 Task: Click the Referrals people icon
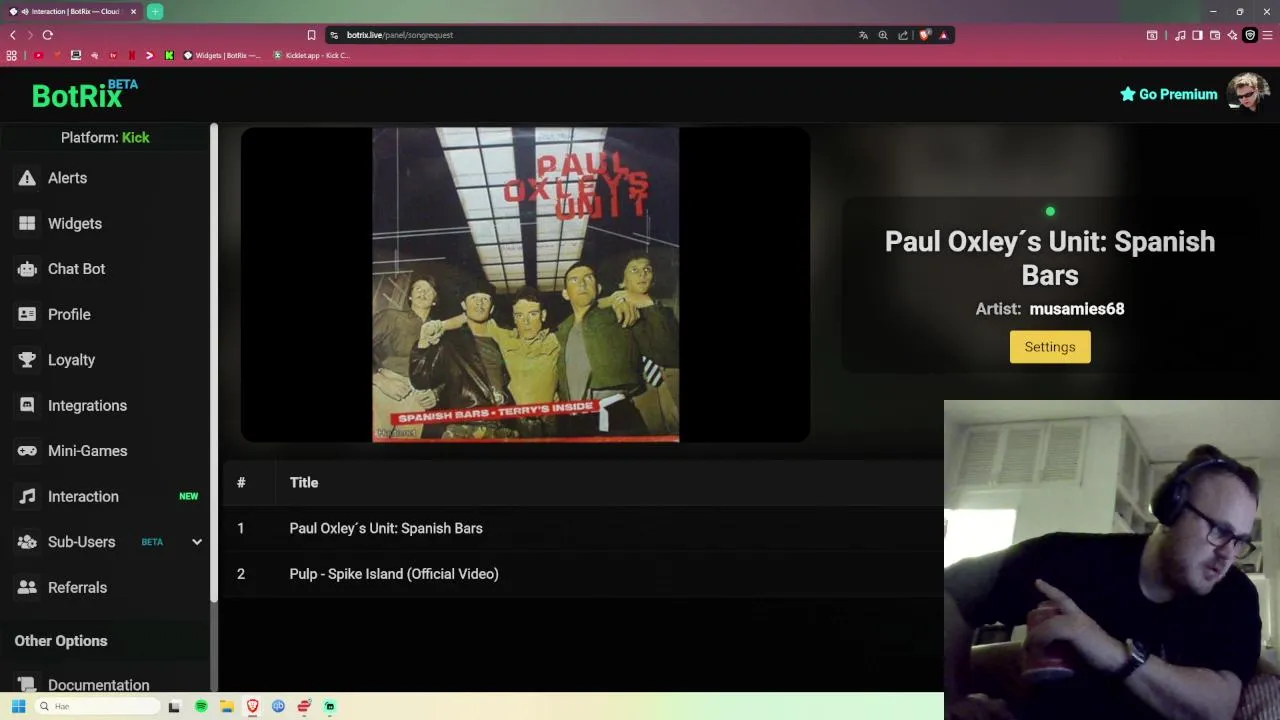point(27,587)
